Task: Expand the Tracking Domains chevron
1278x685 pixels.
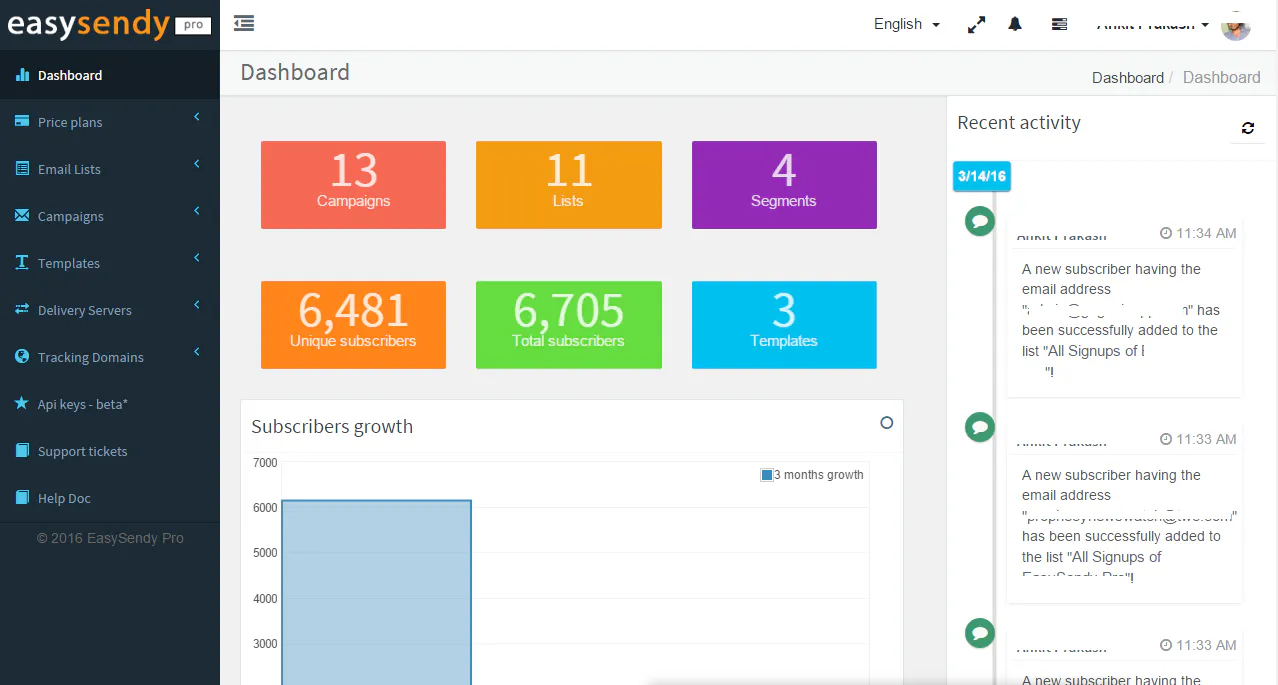Action: [x=197, y=352]
